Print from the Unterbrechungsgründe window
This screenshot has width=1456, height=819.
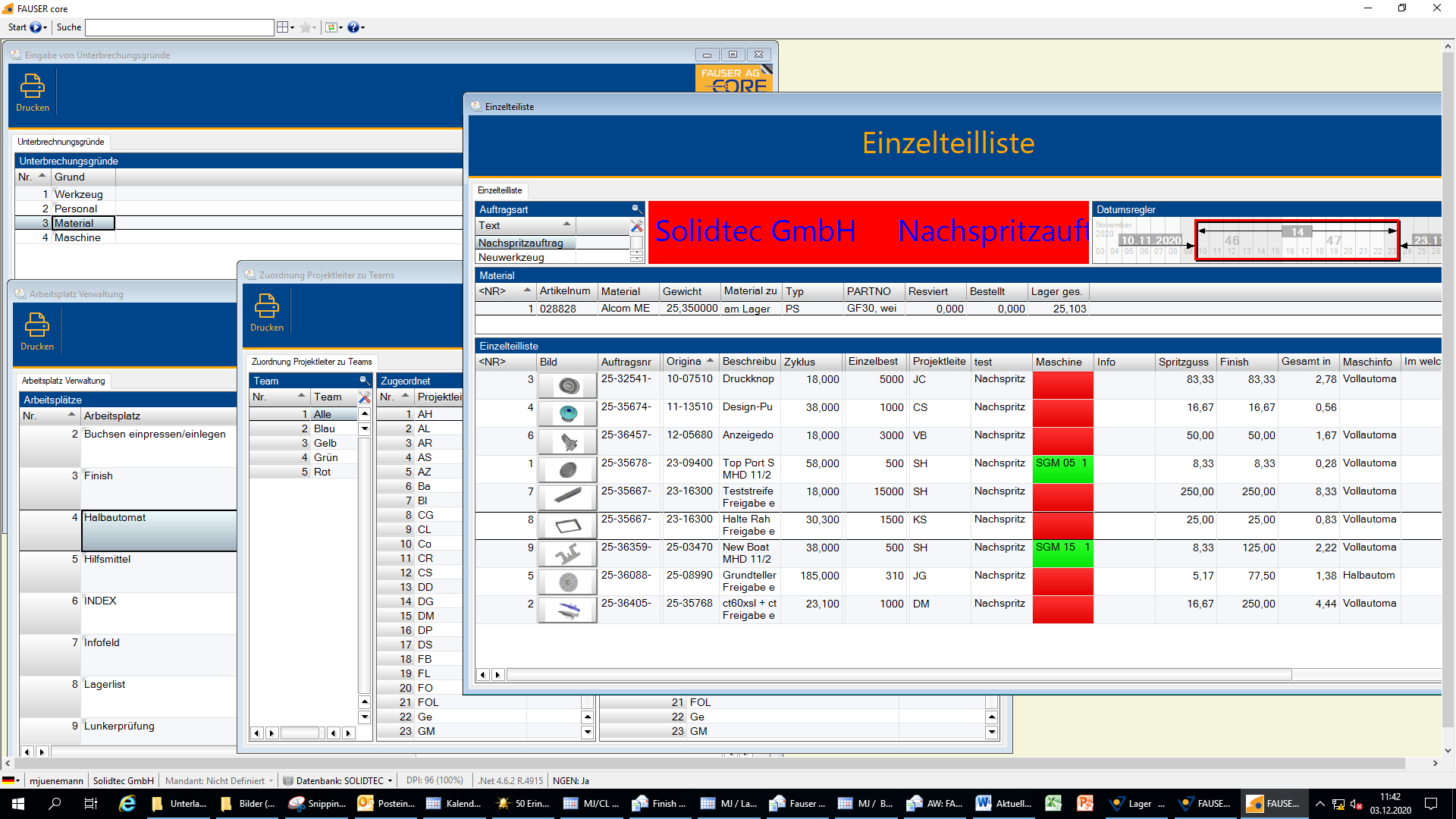(33, 93)
